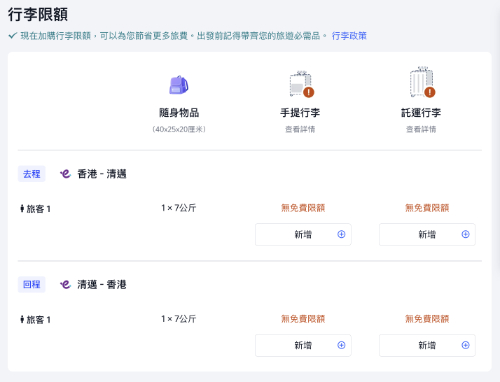Click the 手提行李 carry-on bag icon
Image resolution: width=500 pixels, height=382 pixels.
[x=302, y=84]
